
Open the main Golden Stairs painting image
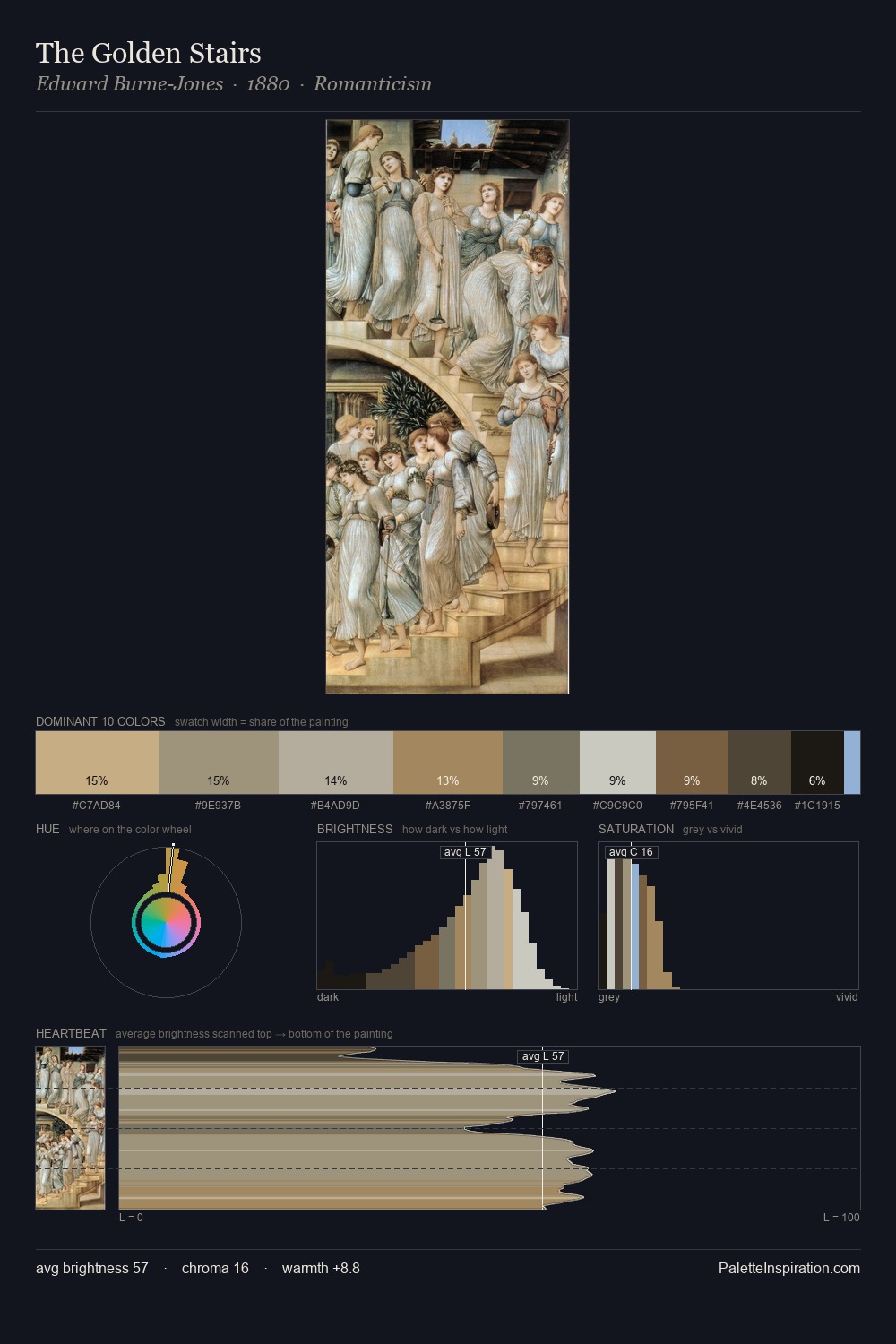click(447, 407)
